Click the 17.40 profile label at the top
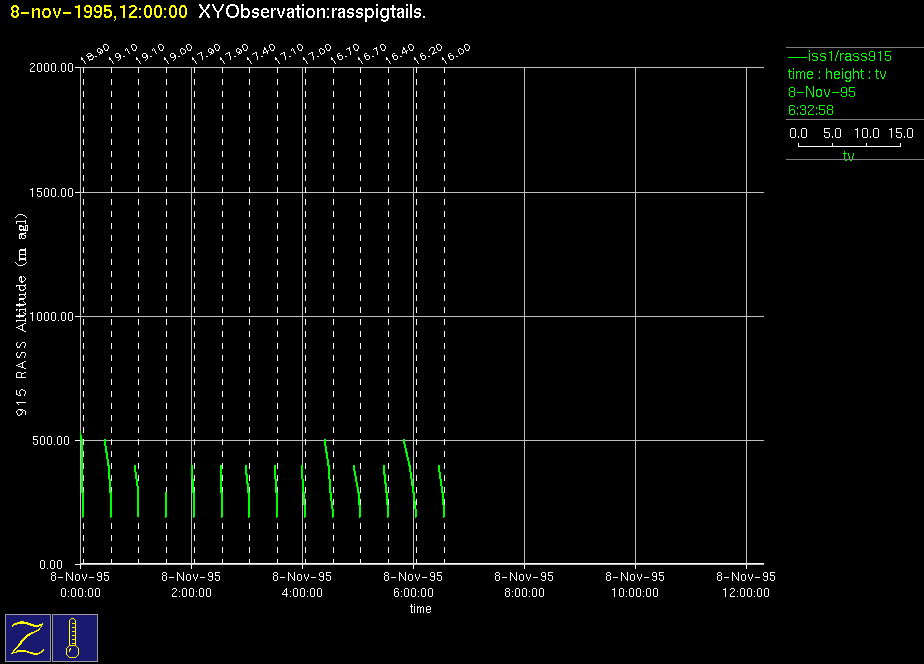 click(262, 54)
